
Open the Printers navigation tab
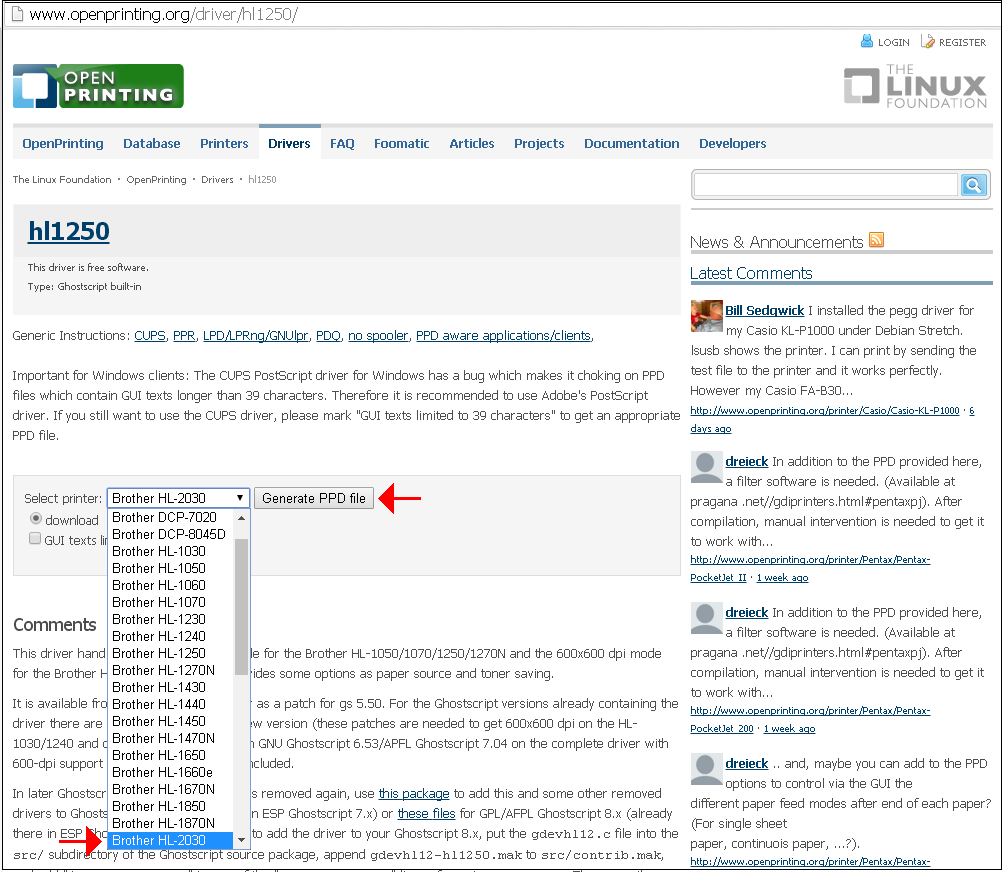click(x=224, y=144)
